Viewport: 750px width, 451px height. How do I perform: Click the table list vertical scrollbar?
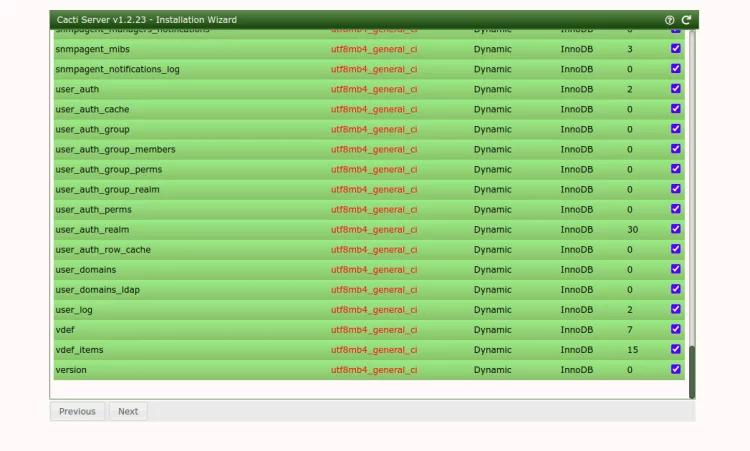[x=691, y=372]
